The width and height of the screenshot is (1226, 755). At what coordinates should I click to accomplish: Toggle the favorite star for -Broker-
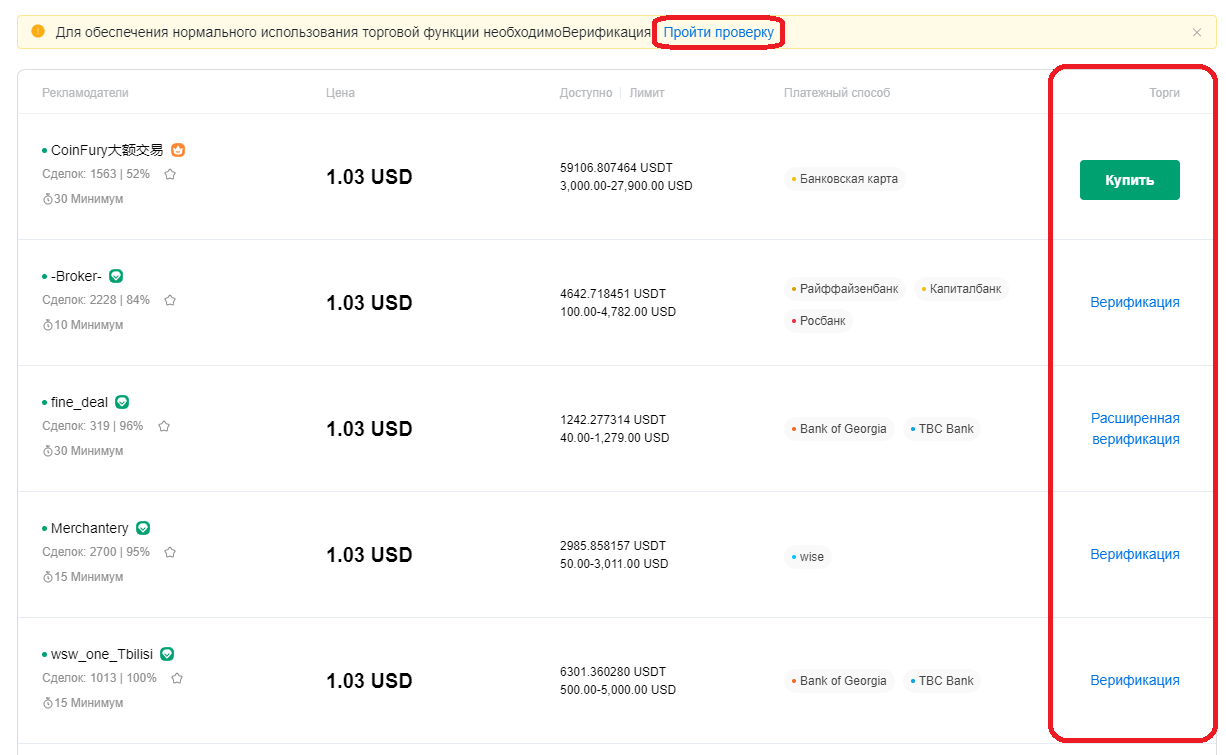[x=170, y=300]
